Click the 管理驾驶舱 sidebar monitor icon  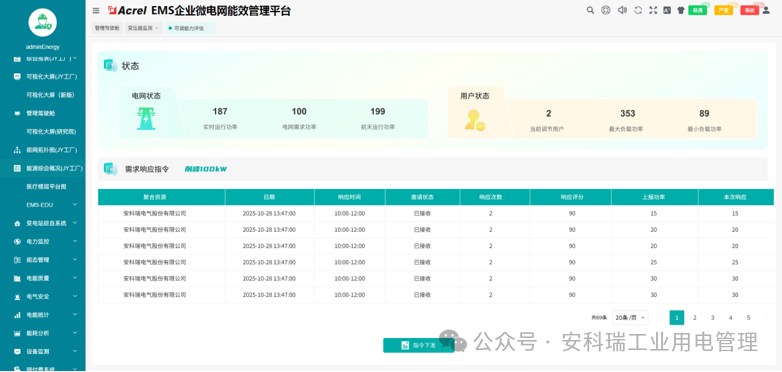click(17, 113)
